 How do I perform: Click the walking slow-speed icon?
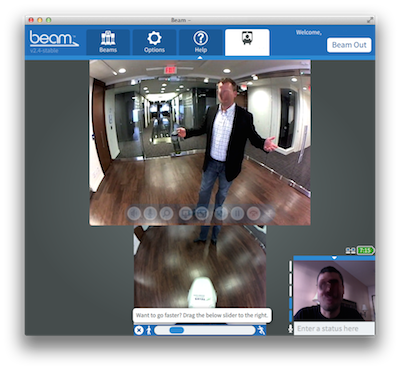[x=149, y=330]
